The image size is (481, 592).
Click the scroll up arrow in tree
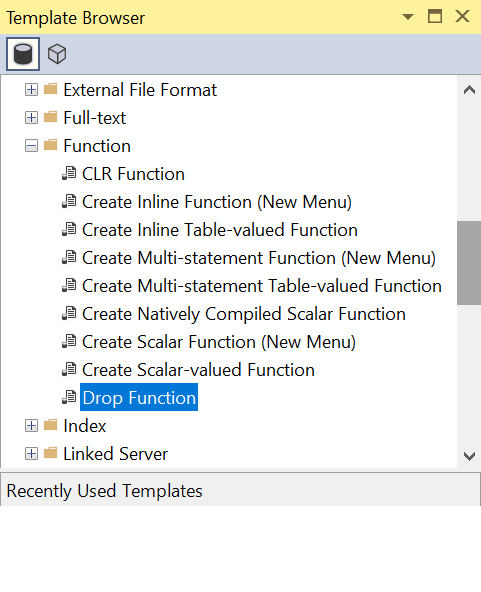click(x=469, y=90)
